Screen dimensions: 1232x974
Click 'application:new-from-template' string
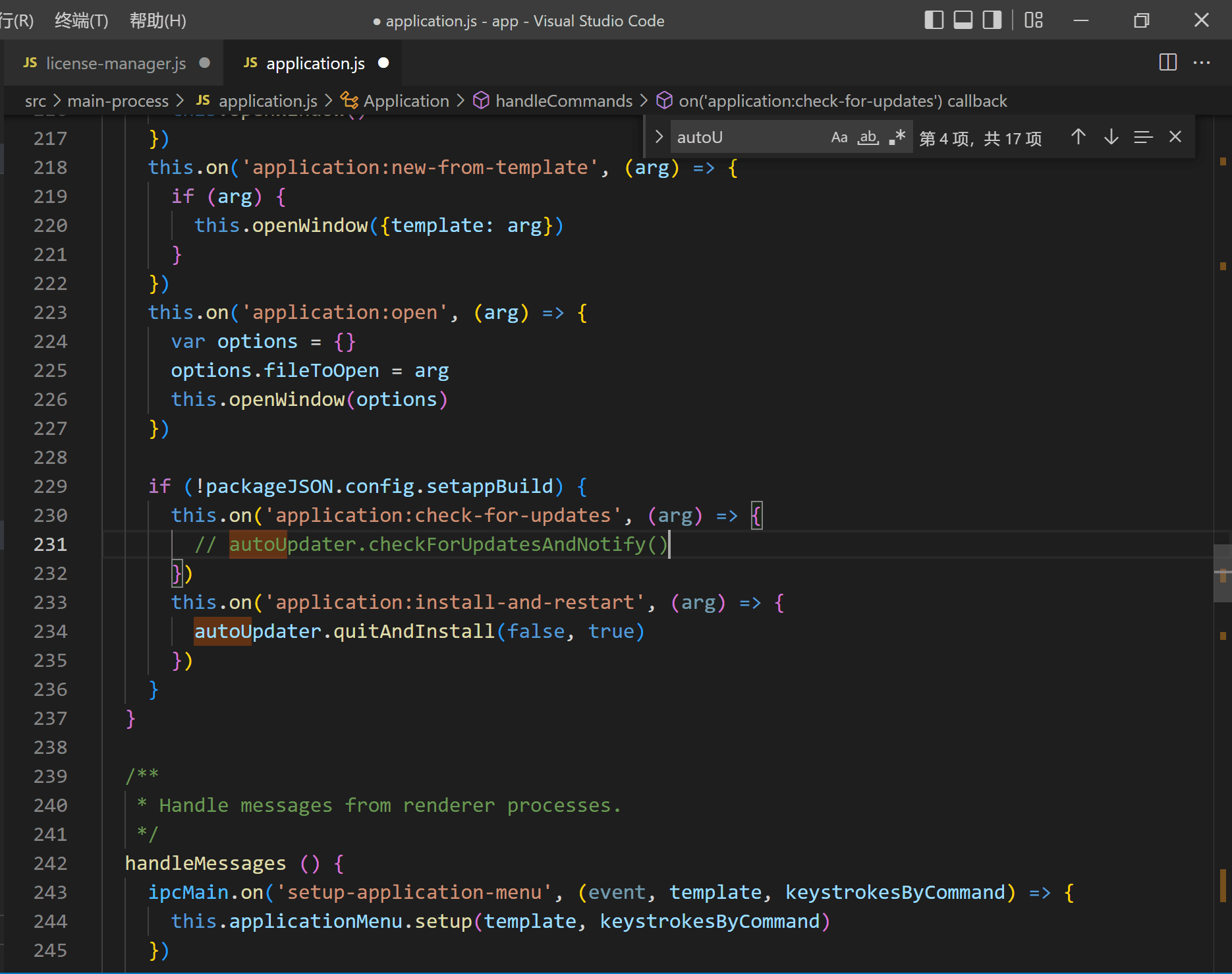[x=420, y=167]
